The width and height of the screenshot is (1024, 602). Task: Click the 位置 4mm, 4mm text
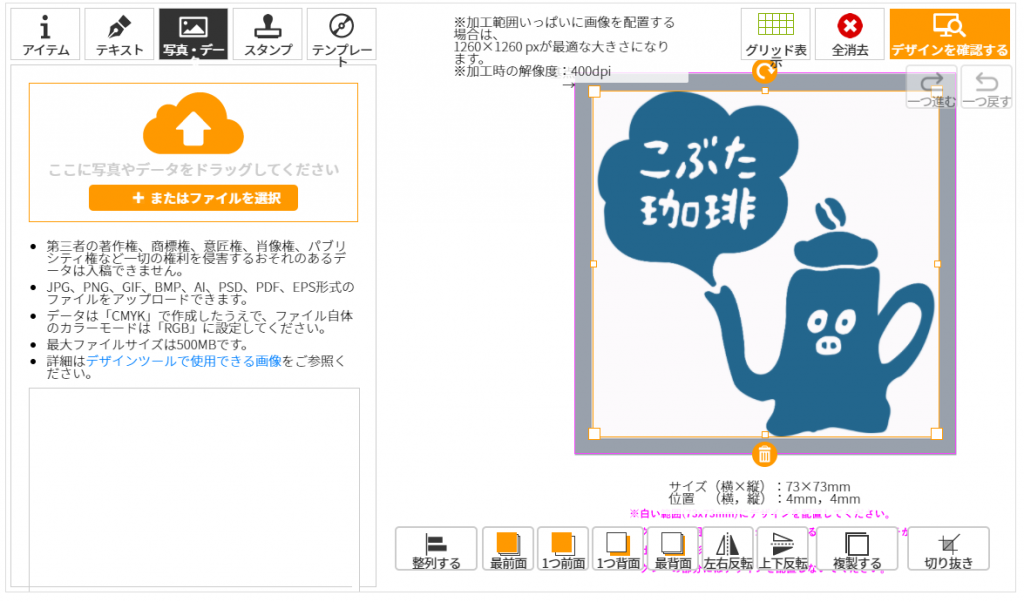[764, 499]
